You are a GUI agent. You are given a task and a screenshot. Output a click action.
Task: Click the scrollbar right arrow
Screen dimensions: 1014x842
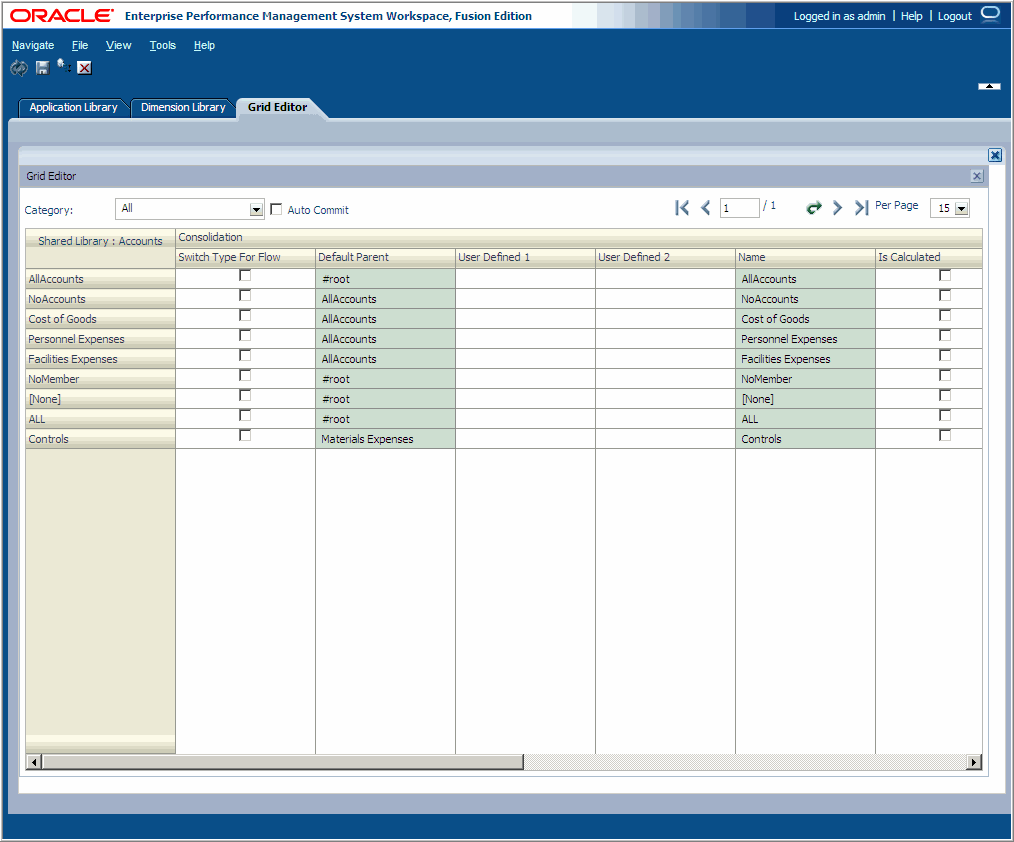point(974,762)
